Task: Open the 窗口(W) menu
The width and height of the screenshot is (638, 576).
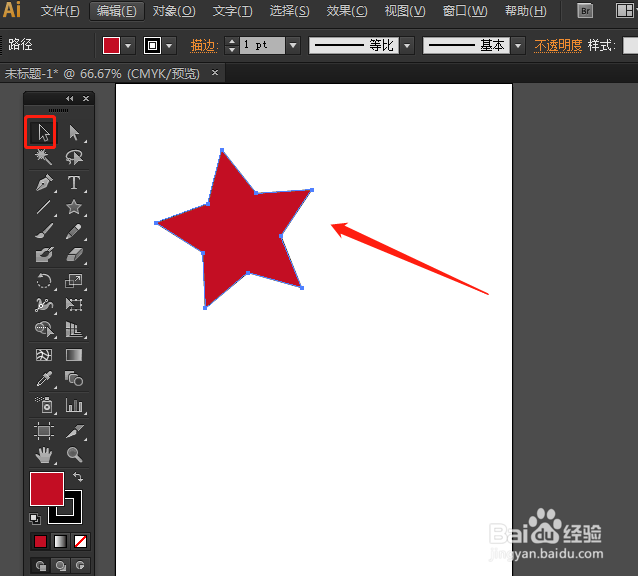Action: click(x=465, y=11)
